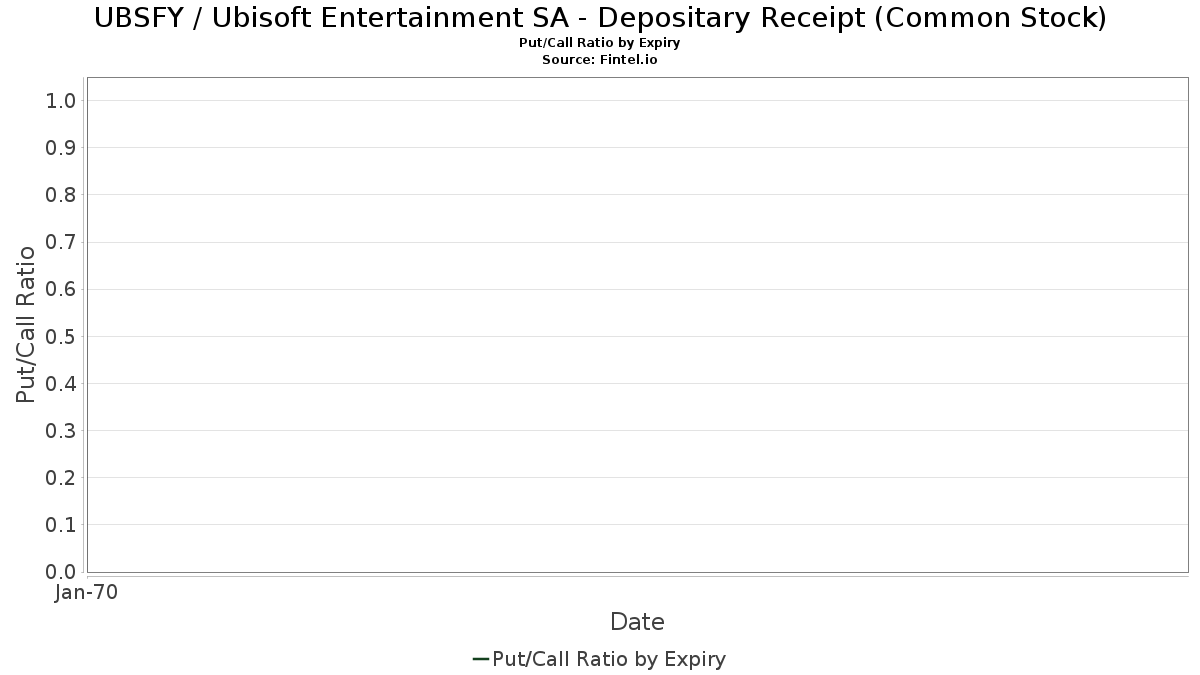Click the Put/Call Ratio by Expiry subtitle

click(600, 43)
